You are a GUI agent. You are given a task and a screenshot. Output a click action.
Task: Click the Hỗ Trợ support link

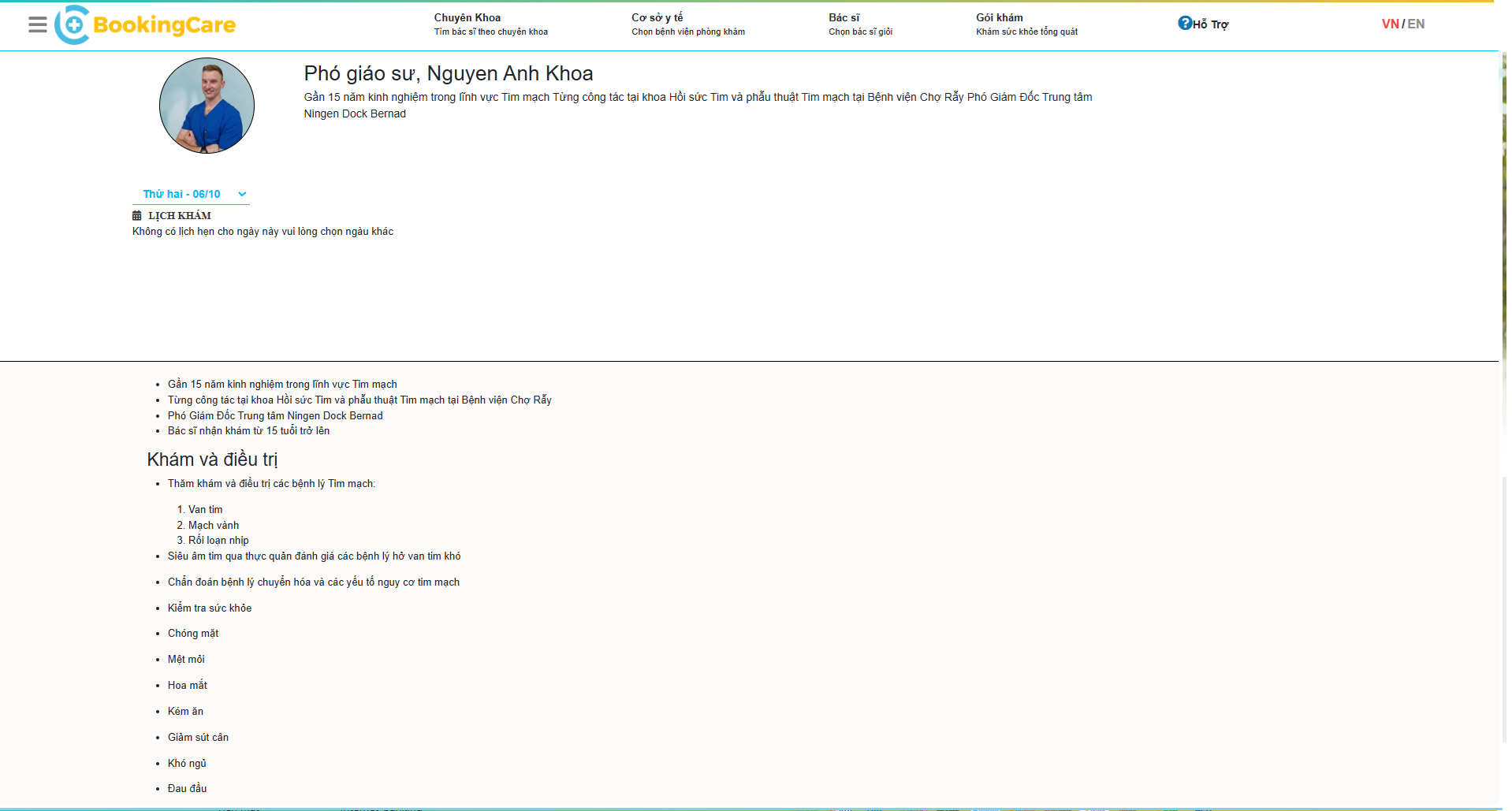click(1210, 24)
